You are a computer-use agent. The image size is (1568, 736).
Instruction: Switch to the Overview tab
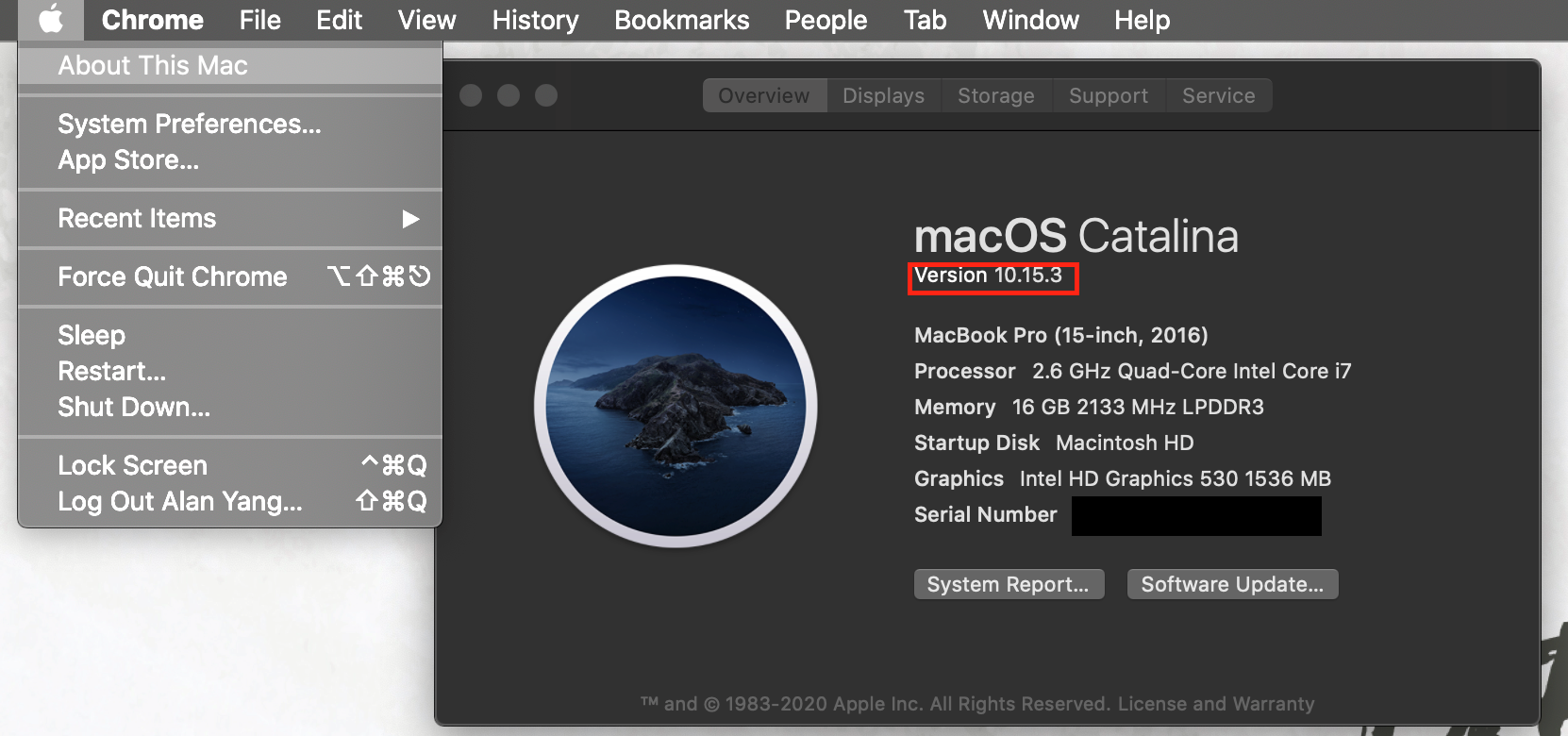coord(764,95)
